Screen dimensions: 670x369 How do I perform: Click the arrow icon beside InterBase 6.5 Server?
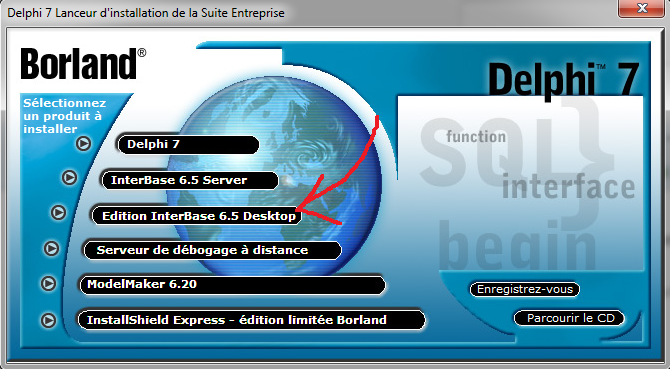pyautogui.click(x=70, y=178)
